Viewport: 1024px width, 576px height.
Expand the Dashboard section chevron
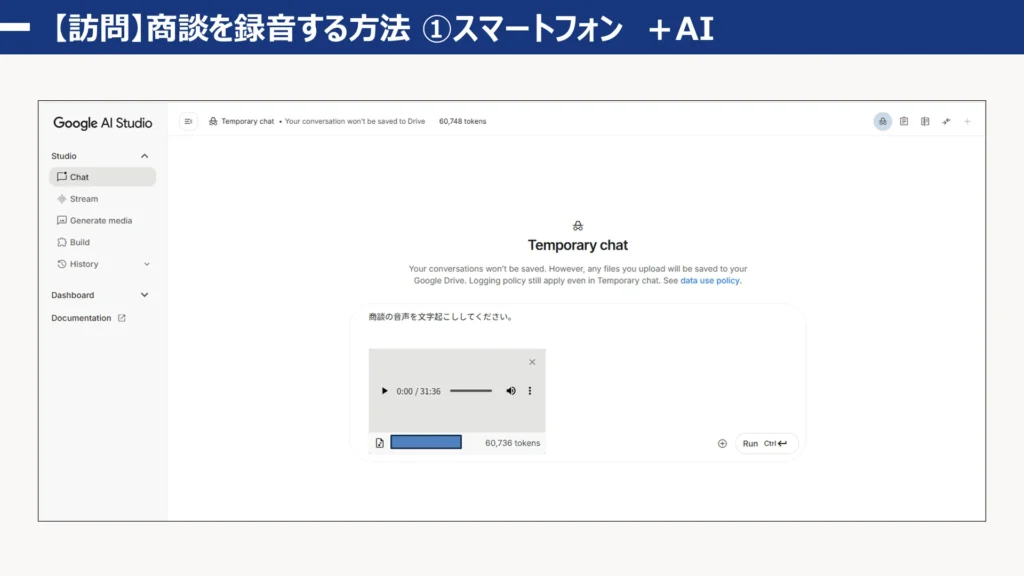click(x=144, y=295)
